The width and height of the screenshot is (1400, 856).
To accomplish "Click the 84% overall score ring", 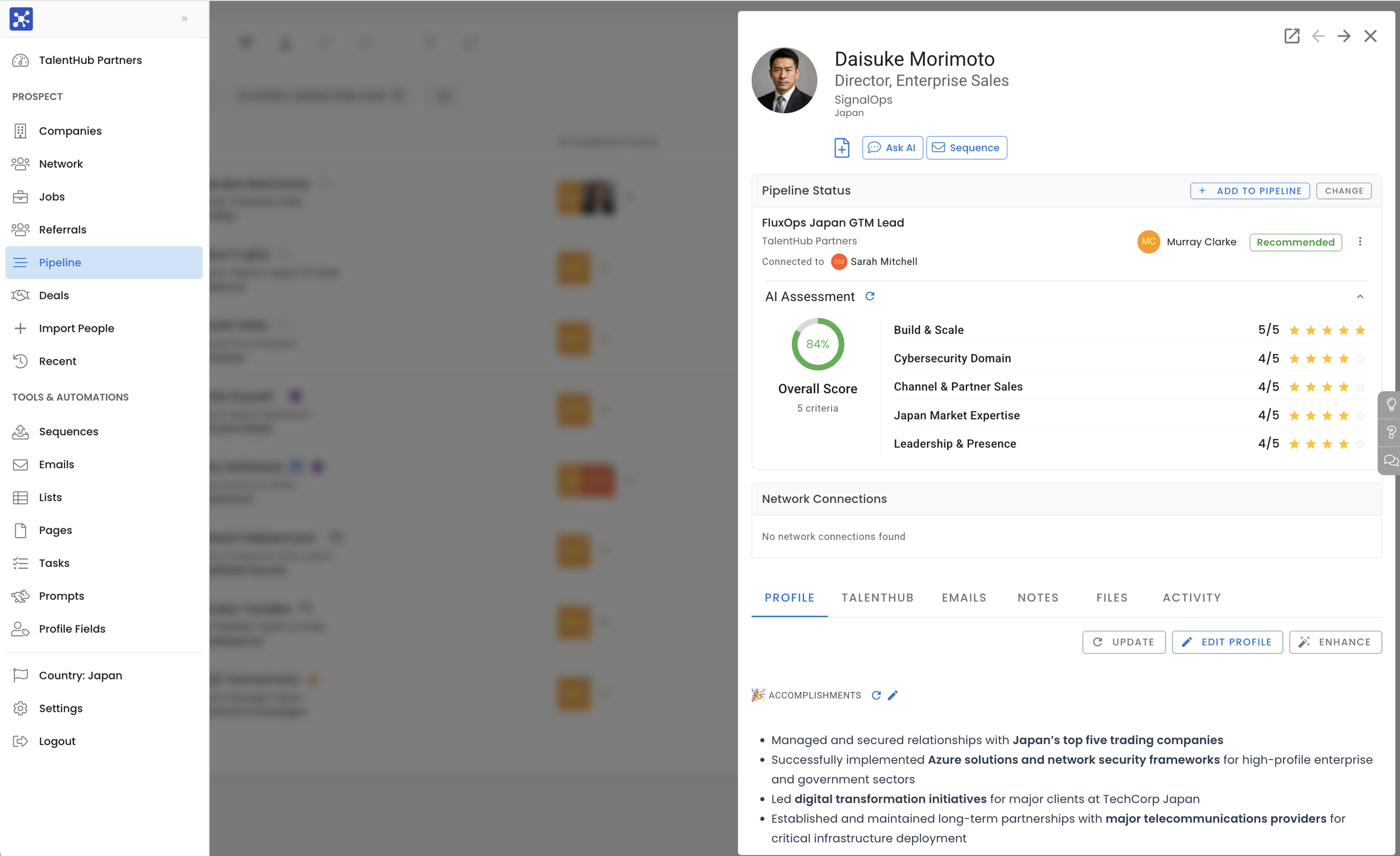I will tap(817, 344).
